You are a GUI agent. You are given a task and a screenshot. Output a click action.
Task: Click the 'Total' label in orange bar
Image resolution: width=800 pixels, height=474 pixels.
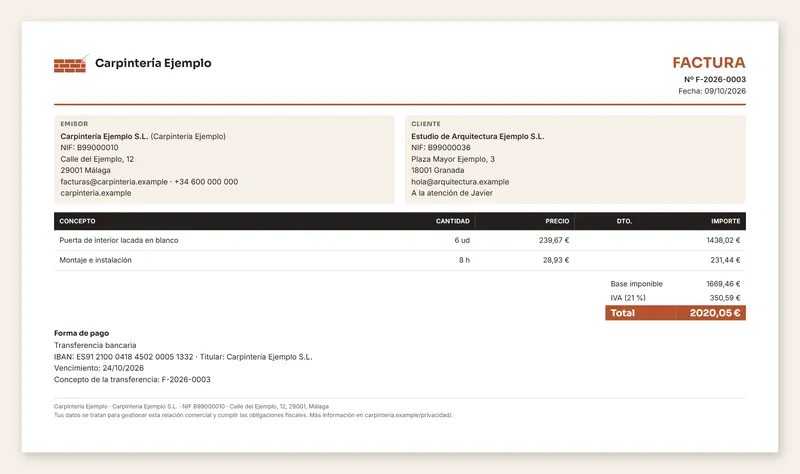pos(622,313)
